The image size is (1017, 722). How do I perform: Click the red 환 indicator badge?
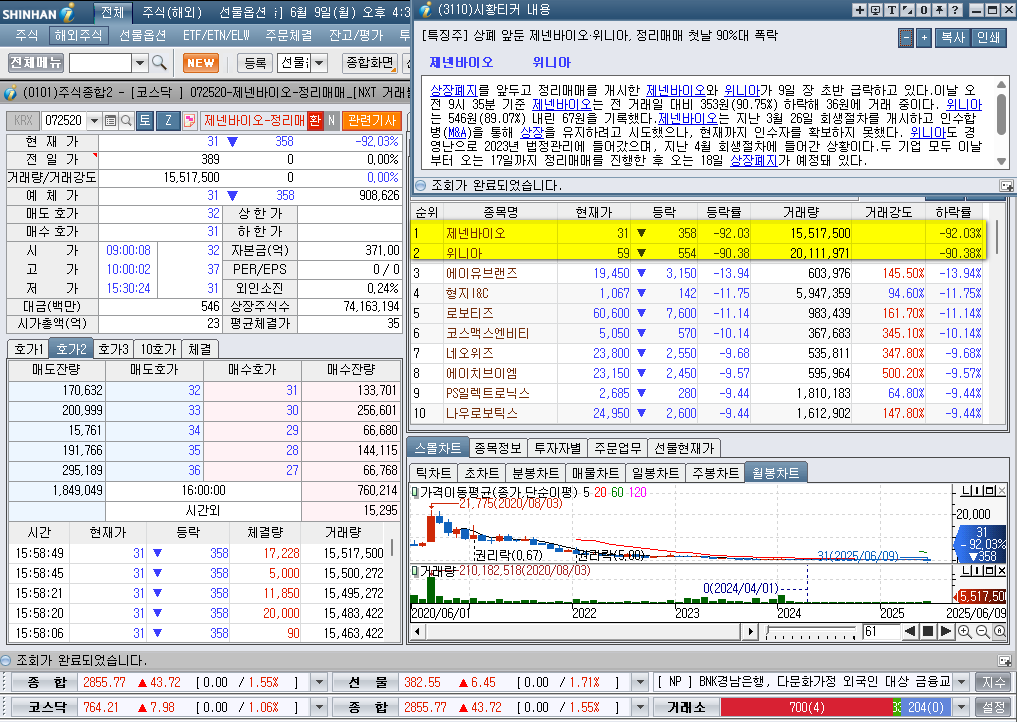coord(315,121)
